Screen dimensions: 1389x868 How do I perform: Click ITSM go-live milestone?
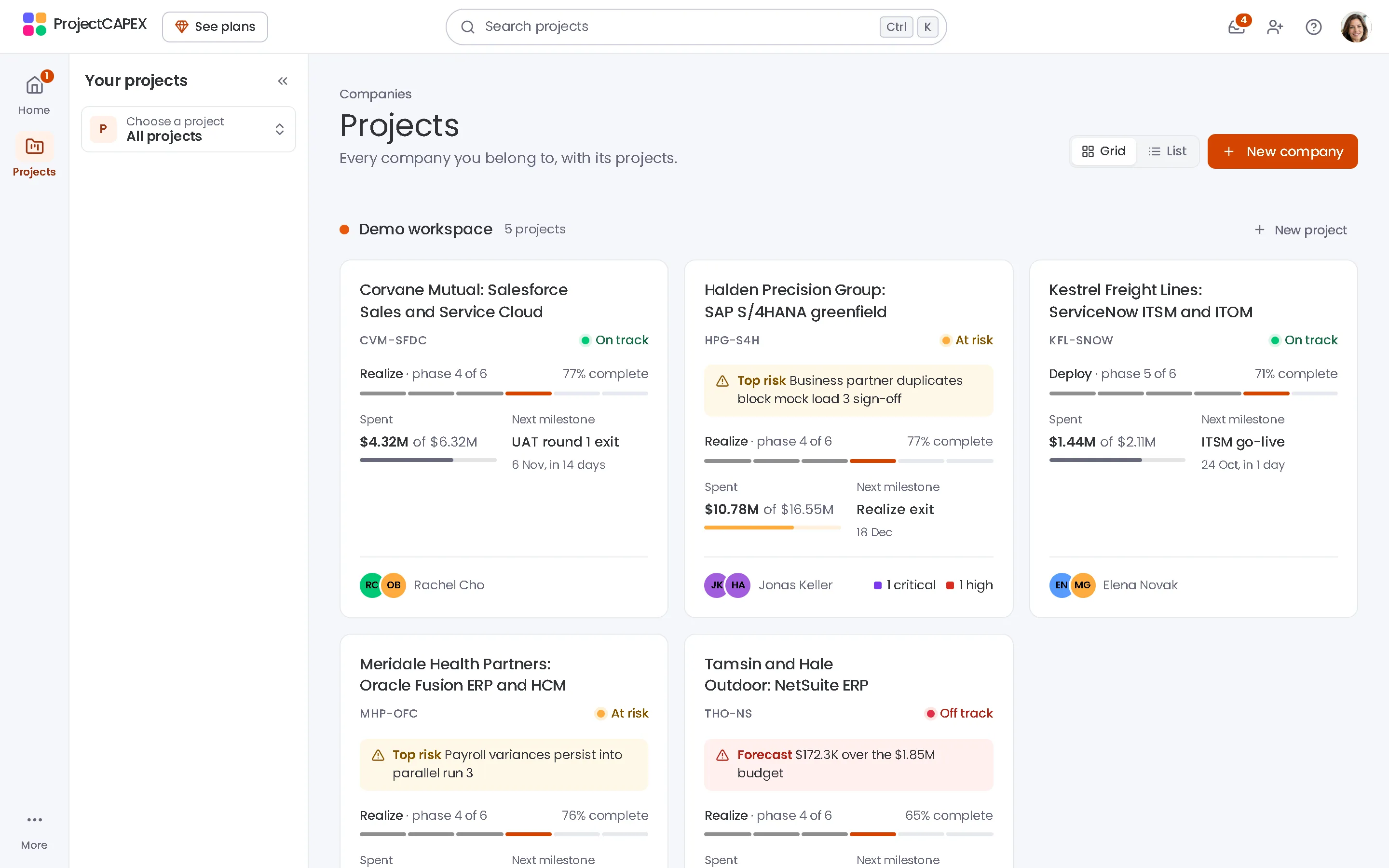coord(1243,442)
